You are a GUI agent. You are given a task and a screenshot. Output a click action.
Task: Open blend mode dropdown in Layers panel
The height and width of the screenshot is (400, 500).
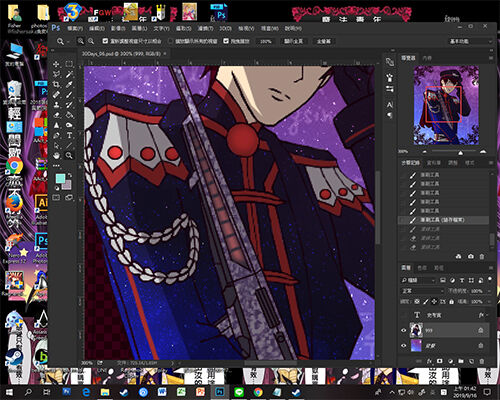click(x=422, y=291)
